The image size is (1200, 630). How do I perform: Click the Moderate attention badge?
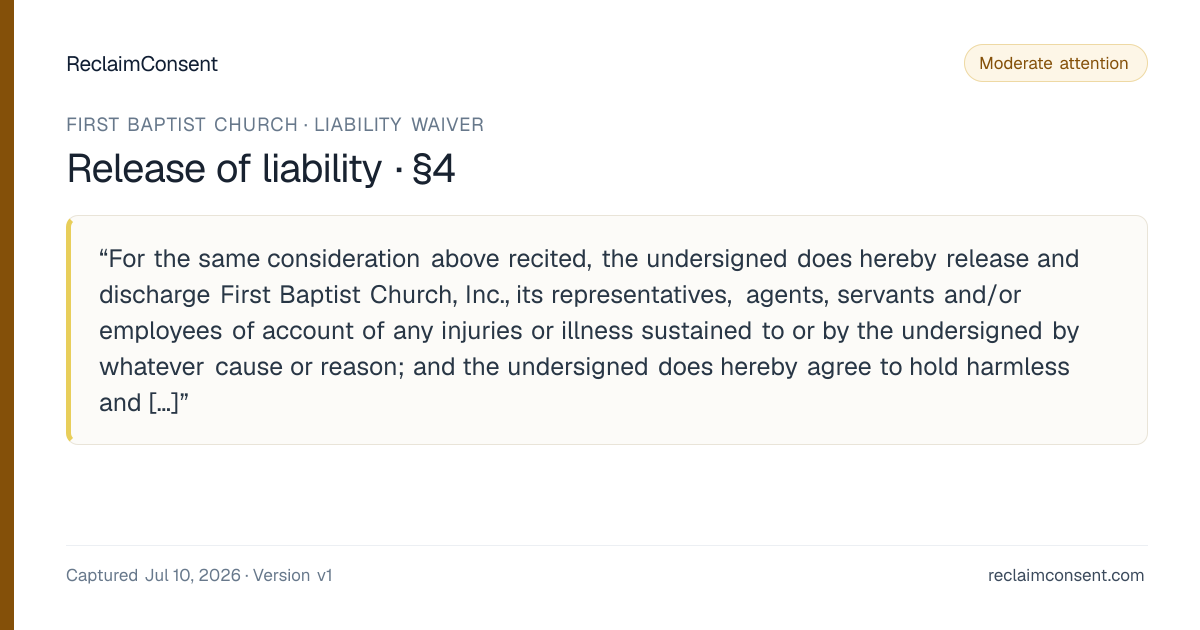(x=1055, y=63)
